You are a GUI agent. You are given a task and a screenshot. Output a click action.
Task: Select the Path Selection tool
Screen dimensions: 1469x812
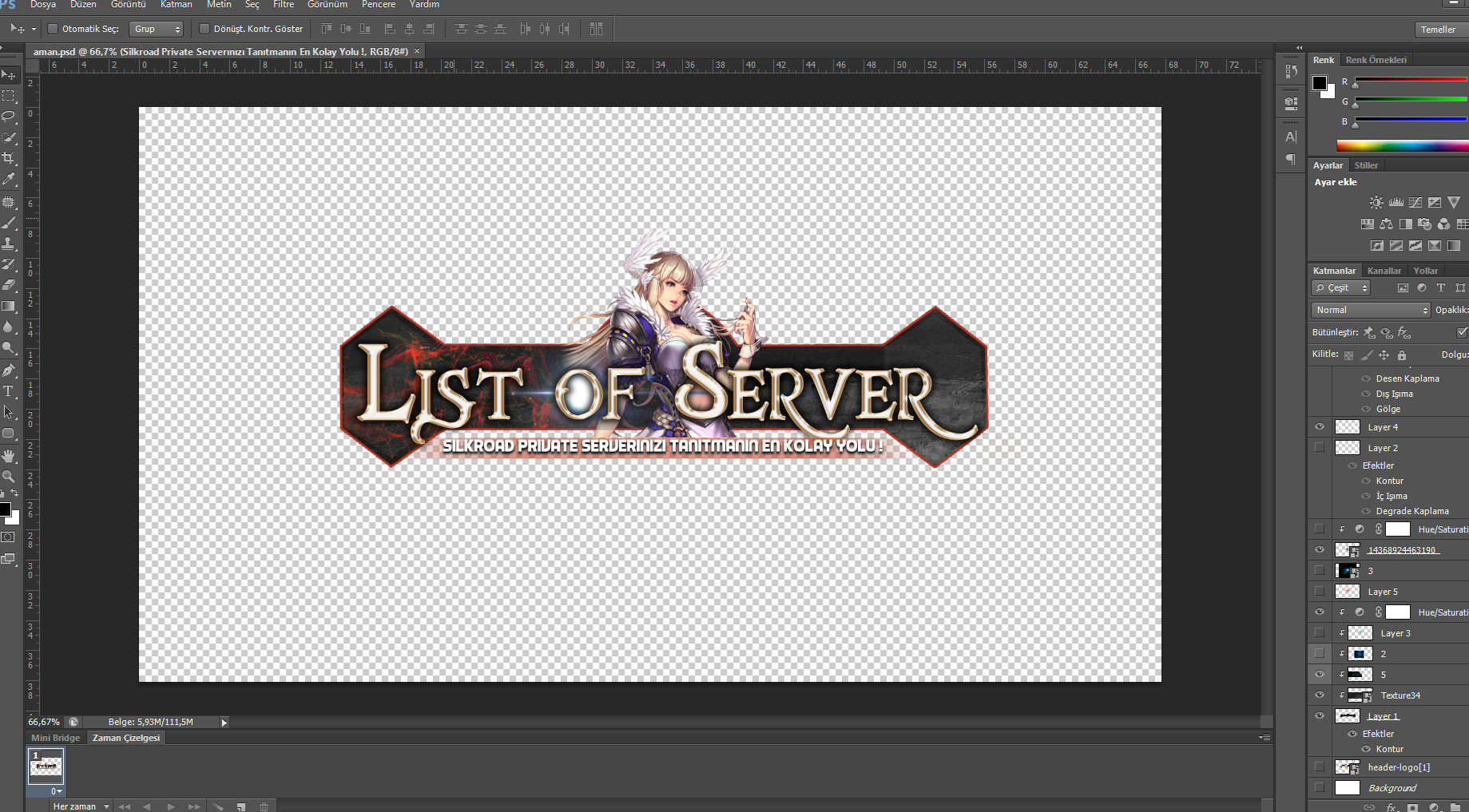pos(9,412)
